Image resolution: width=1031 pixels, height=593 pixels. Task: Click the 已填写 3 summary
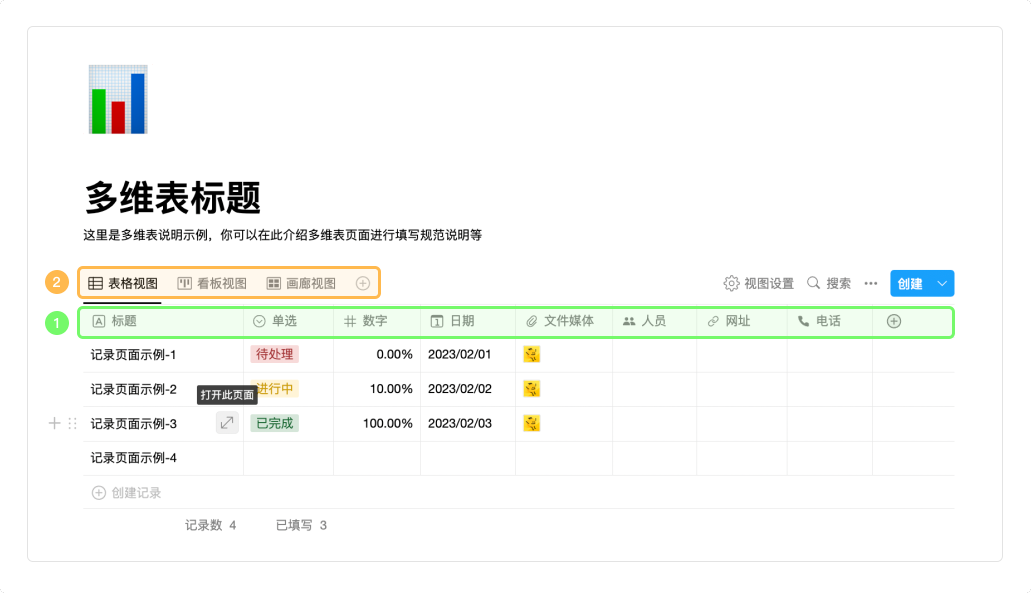coord(301,525)
